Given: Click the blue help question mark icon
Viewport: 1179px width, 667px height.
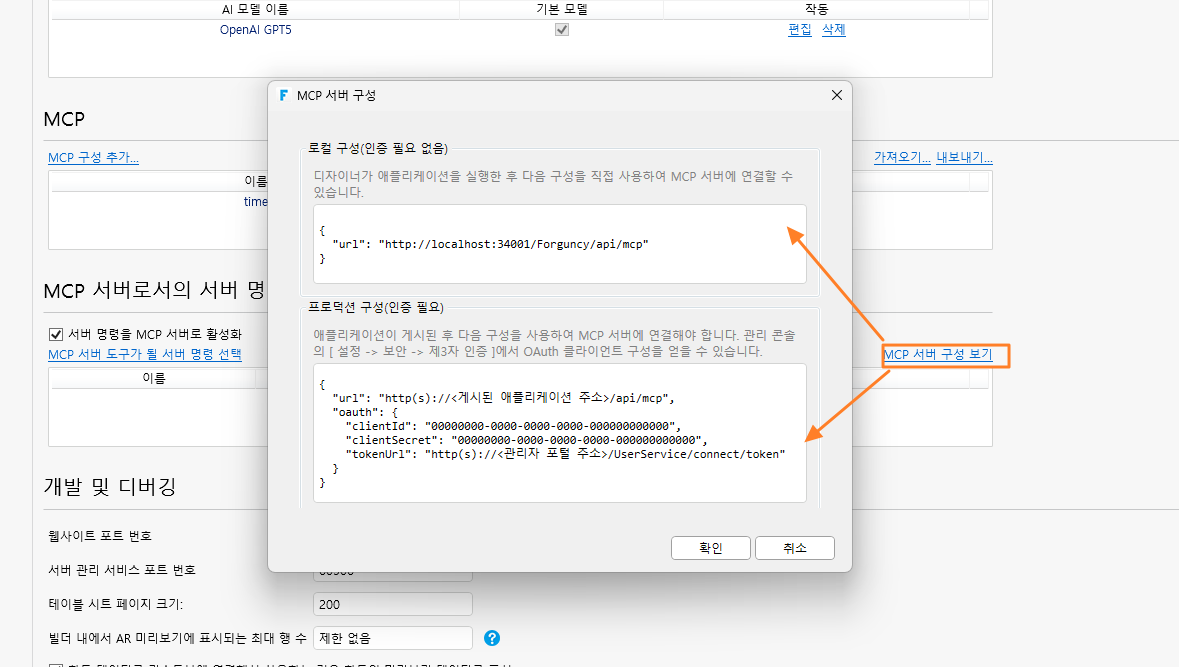Looking at the screenshot, I should [x=492, y=638].
